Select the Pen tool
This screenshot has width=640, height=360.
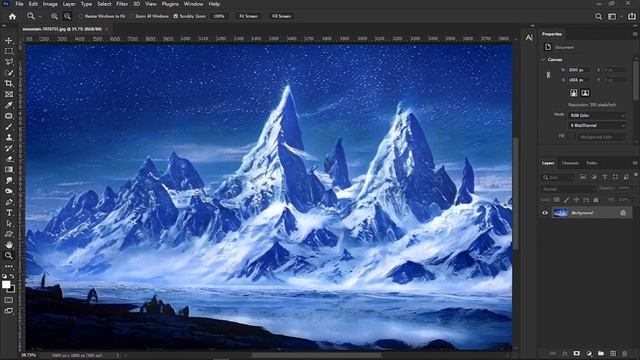[9, 202]
